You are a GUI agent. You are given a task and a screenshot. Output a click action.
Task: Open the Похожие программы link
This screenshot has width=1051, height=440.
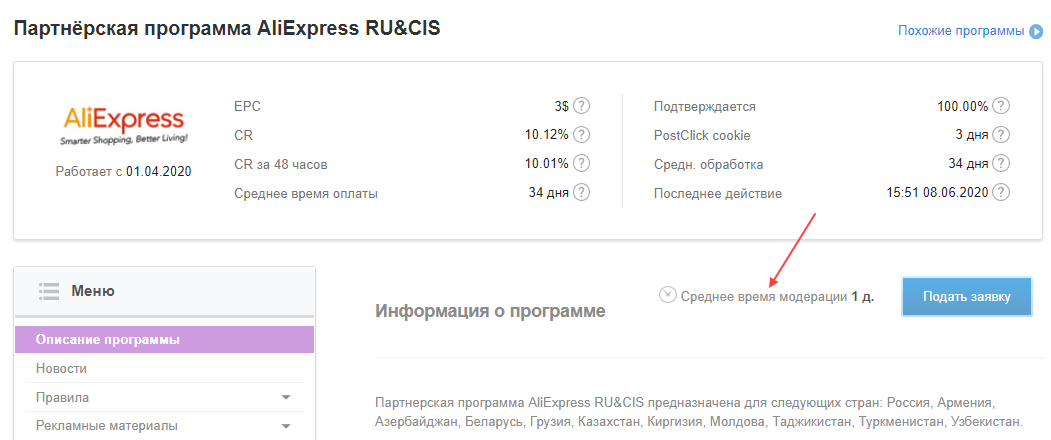(x=960, y=31)
